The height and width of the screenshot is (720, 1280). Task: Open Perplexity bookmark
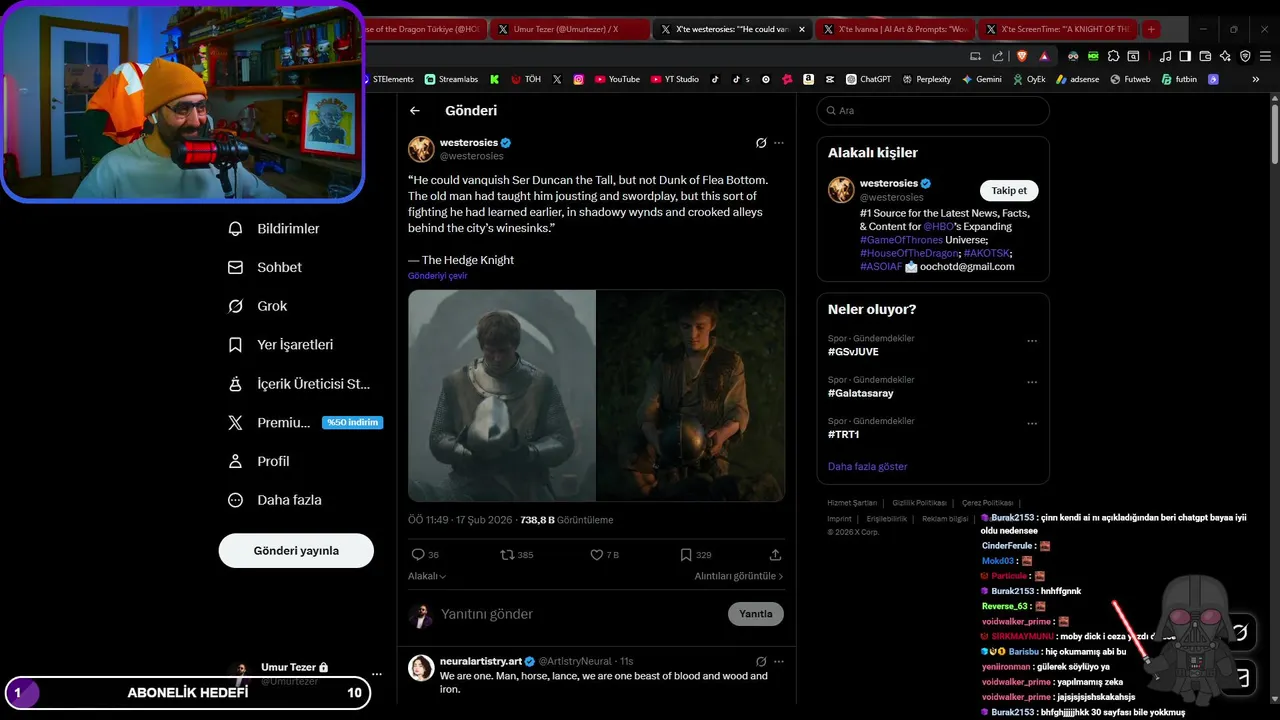[926, 79]
